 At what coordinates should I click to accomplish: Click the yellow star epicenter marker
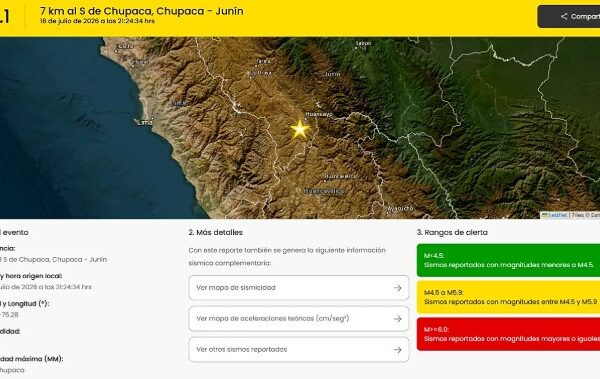click(300, 129)
